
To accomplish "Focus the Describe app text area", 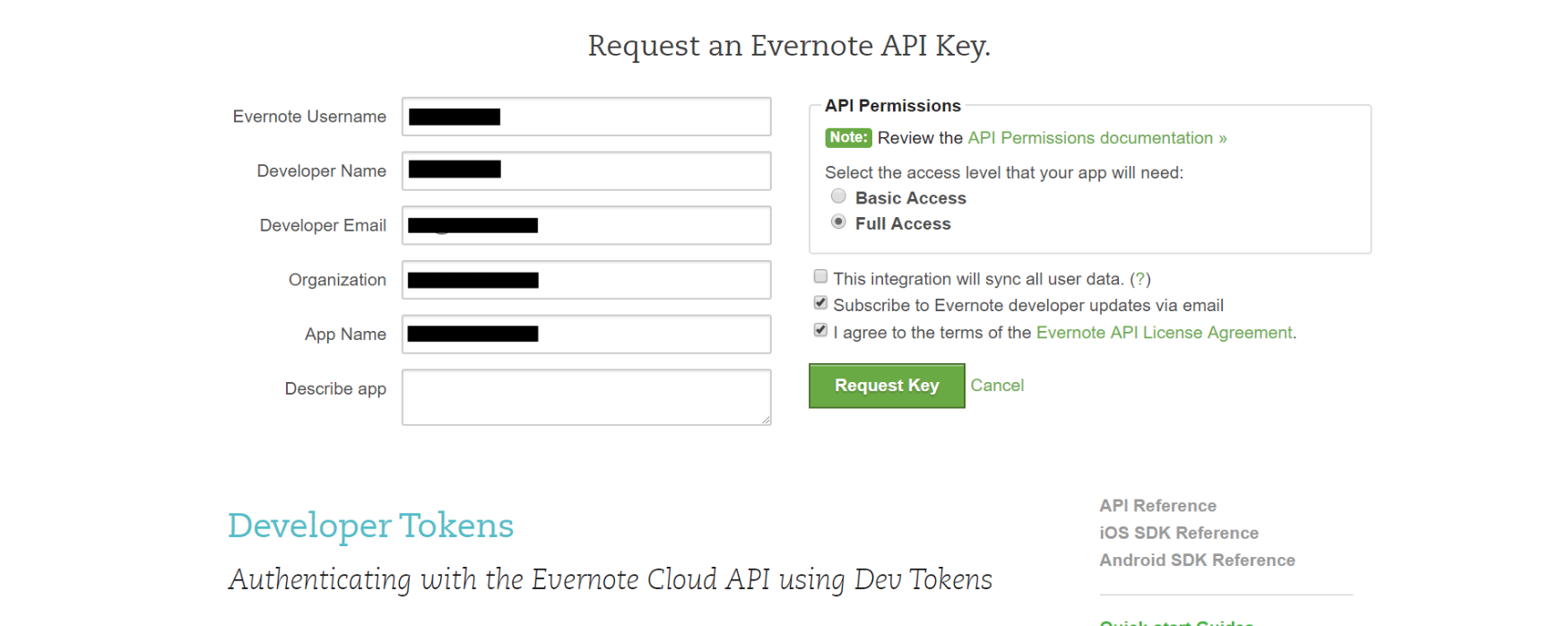I will coord(585,396).
